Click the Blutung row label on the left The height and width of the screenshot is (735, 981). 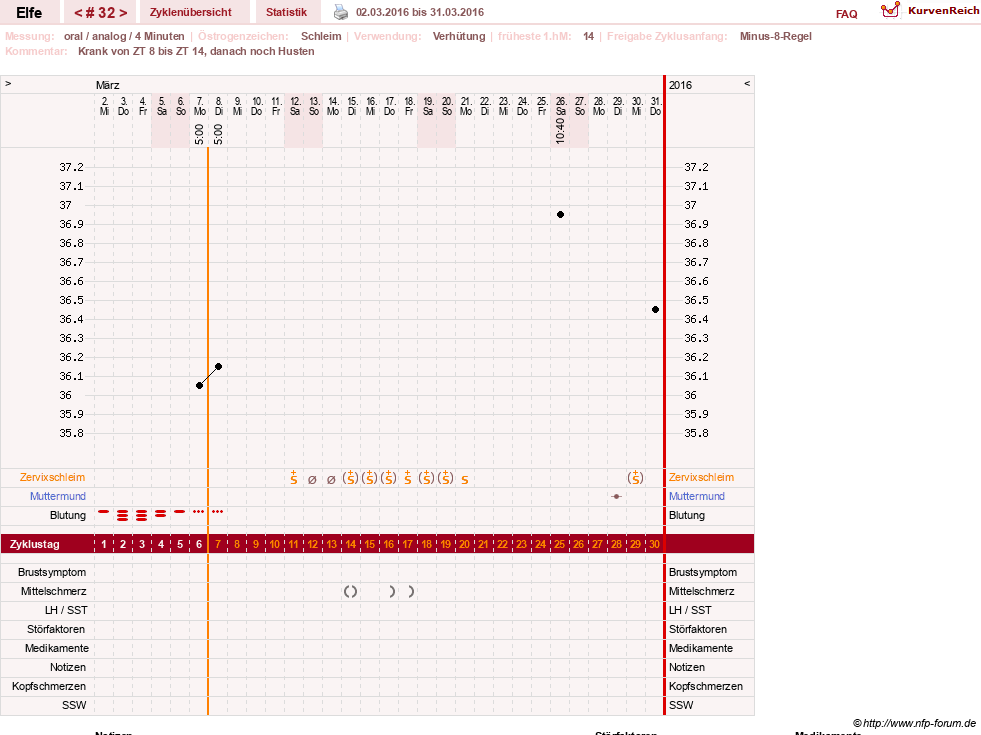(68, 515)
